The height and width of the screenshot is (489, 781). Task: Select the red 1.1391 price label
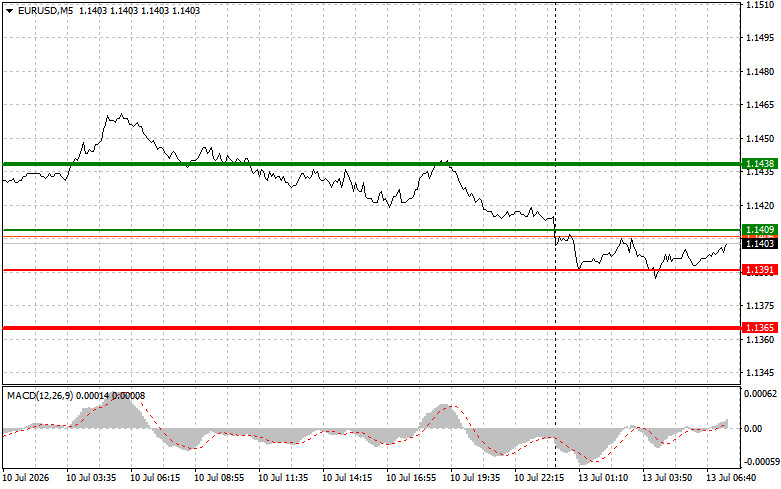tap(760, 270)
